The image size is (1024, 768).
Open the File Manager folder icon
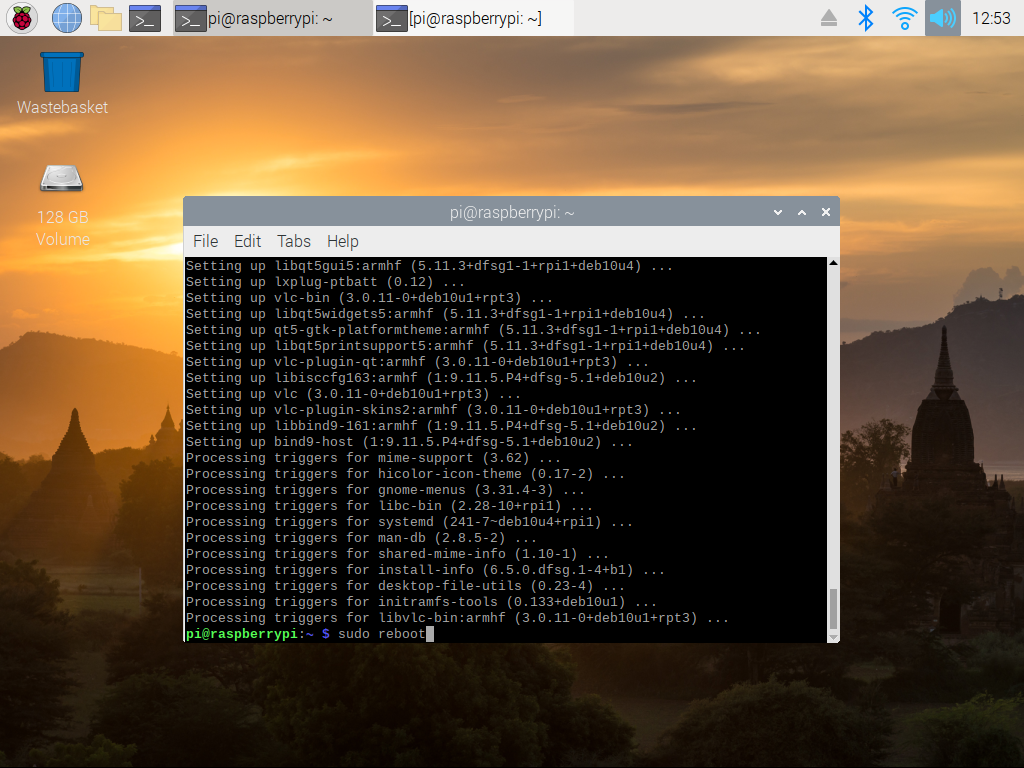point(106,18)
